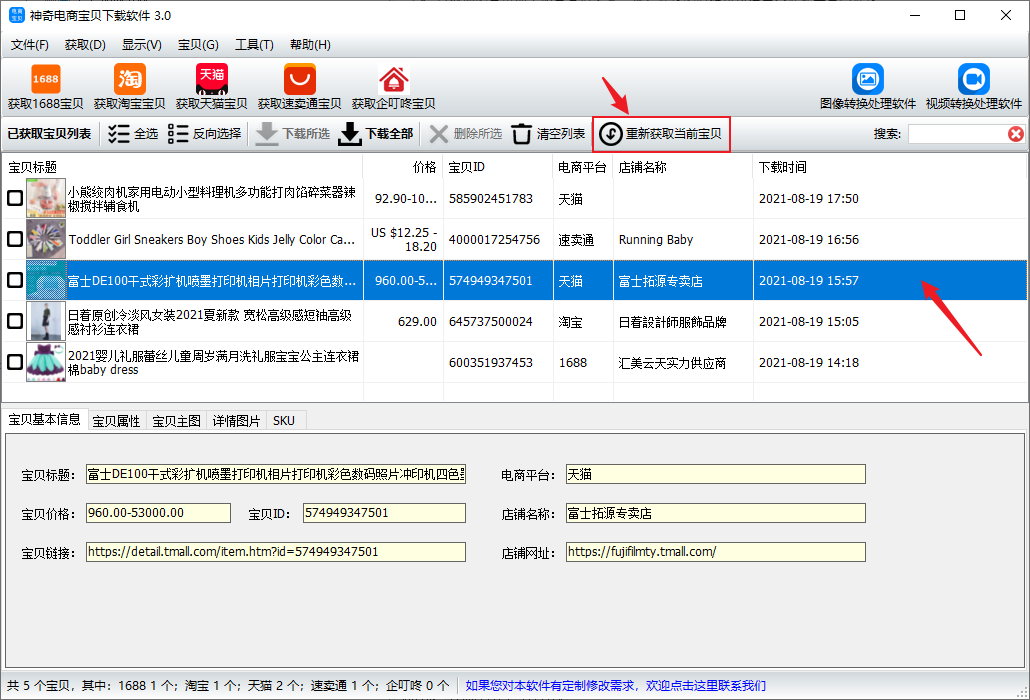Sort by 价格 column header
Image resolution: width=1030 pixels, height=700 pixels.
(x=403, y=167)
